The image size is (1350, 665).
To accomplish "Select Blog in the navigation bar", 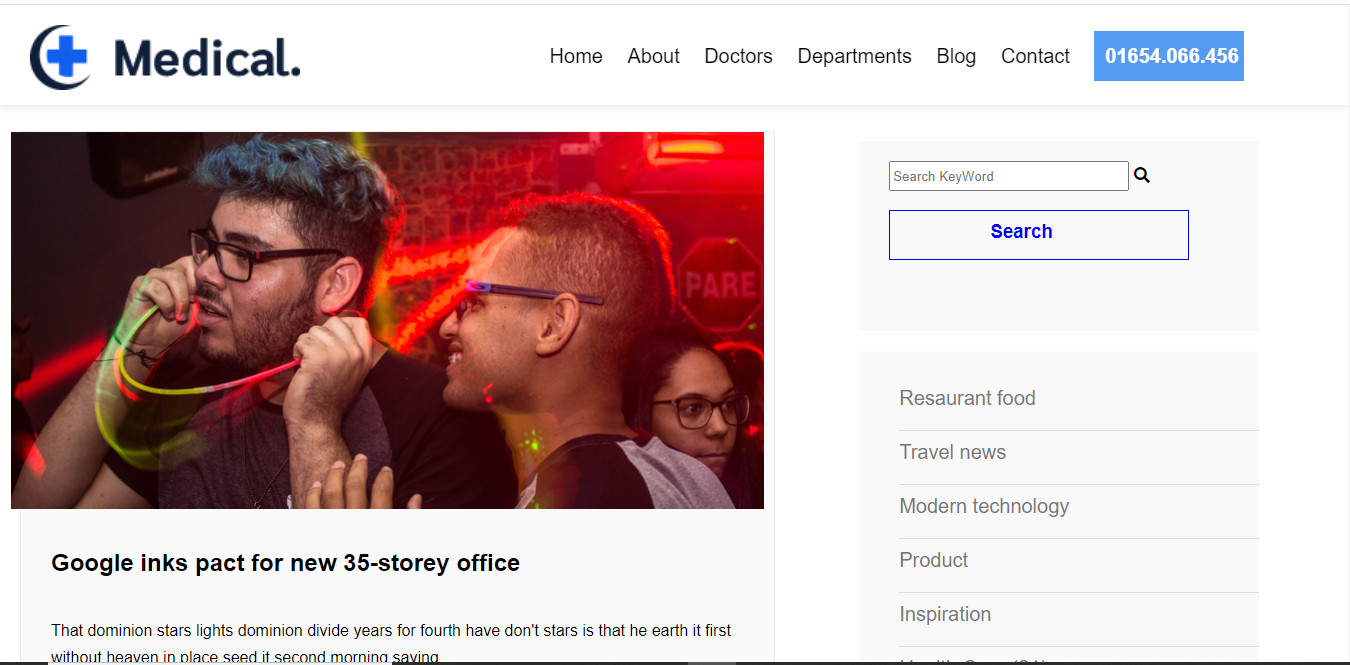I will coord(956,56).
